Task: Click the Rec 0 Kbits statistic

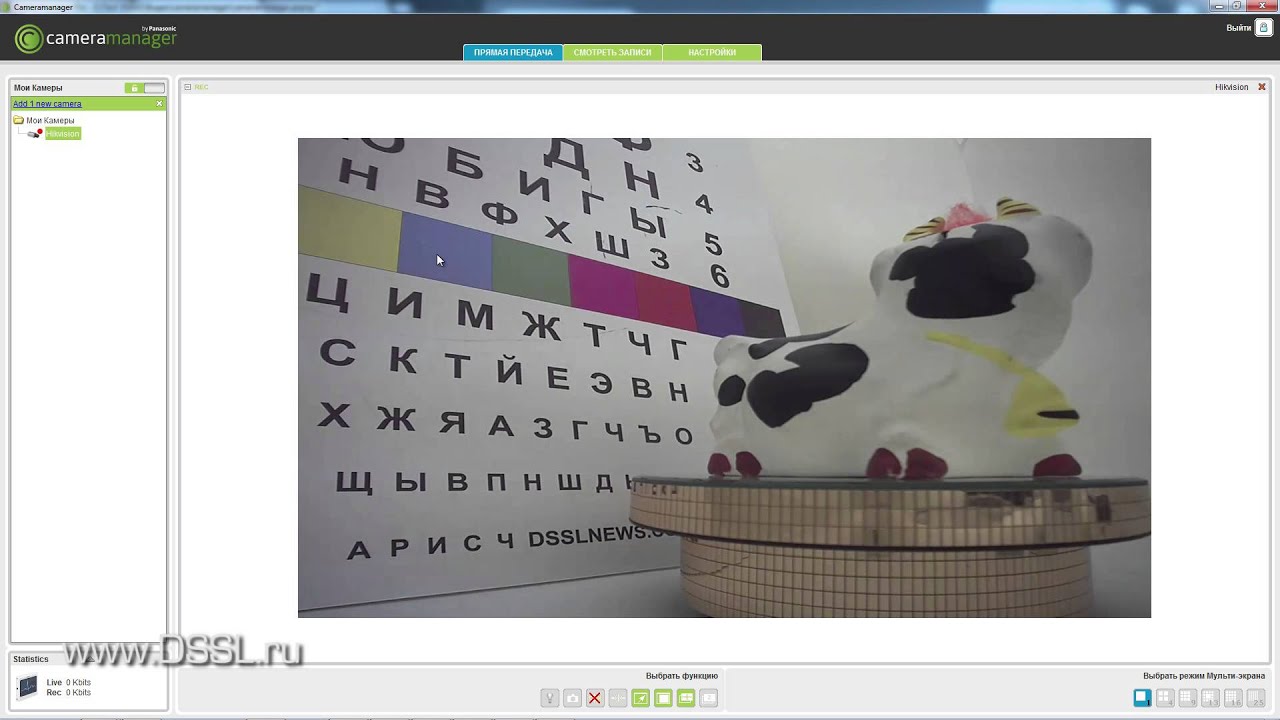Action: pos(68,692)
